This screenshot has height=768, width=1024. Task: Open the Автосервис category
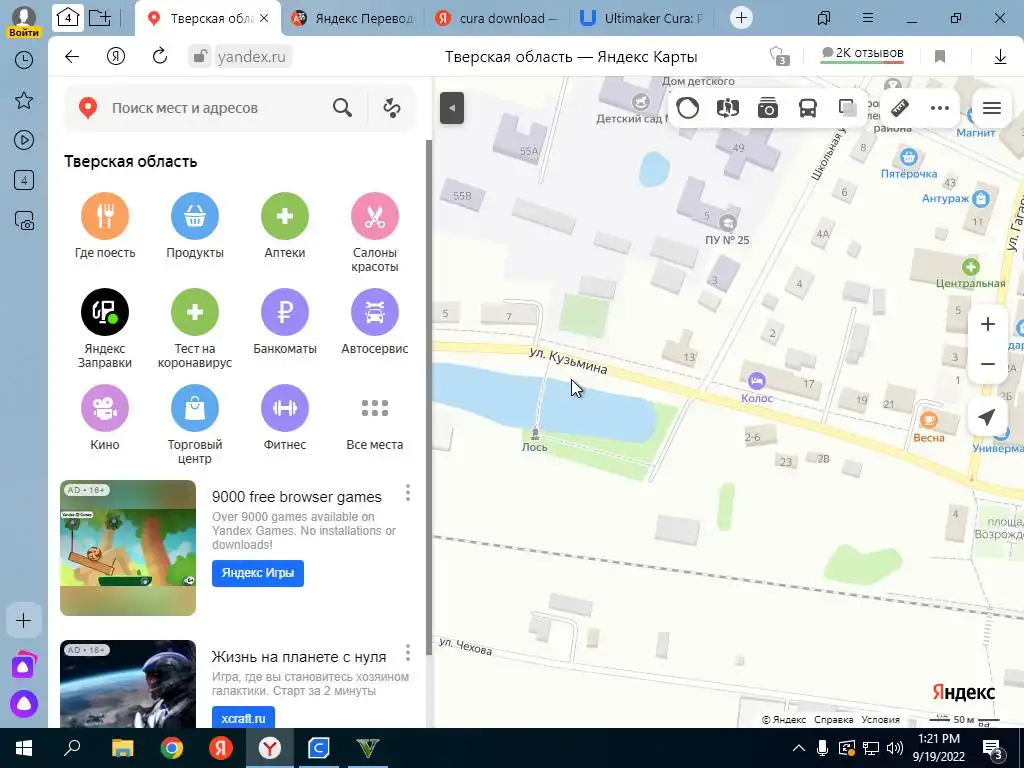[x=375, y=312]
